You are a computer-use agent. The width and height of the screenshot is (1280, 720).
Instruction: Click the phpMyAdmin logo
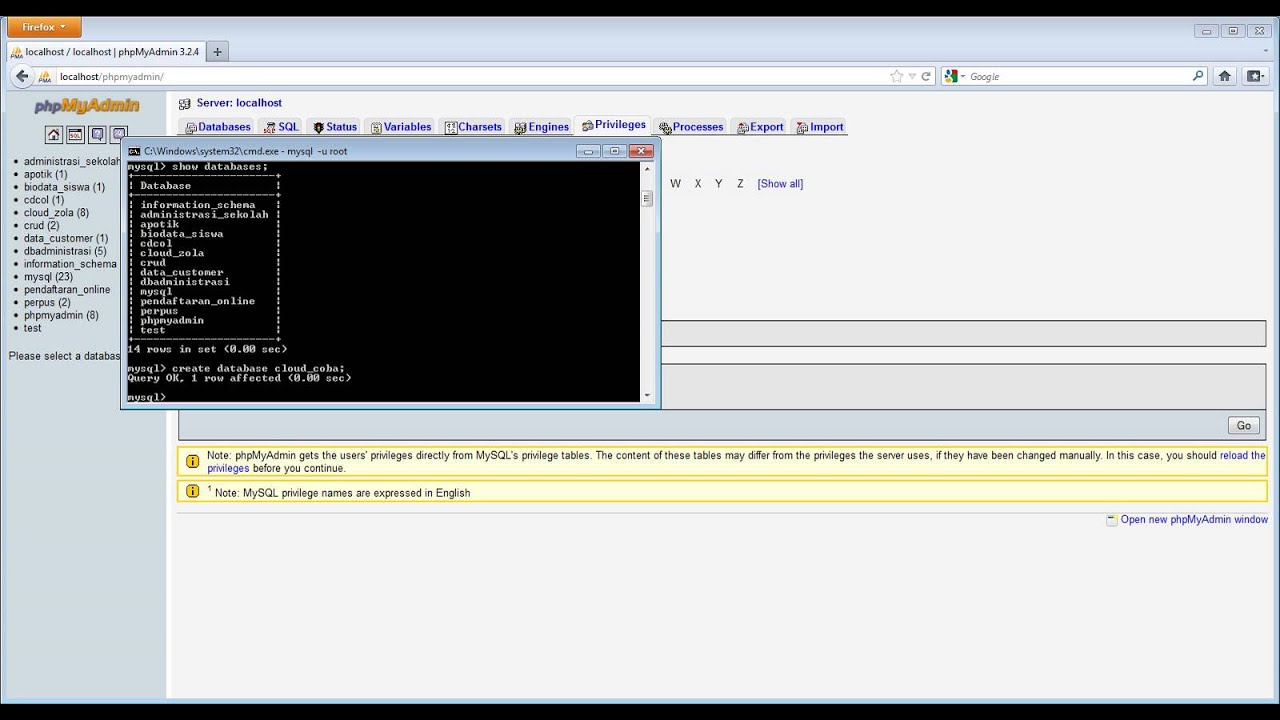pyautogui.click(x=87, y=106)
